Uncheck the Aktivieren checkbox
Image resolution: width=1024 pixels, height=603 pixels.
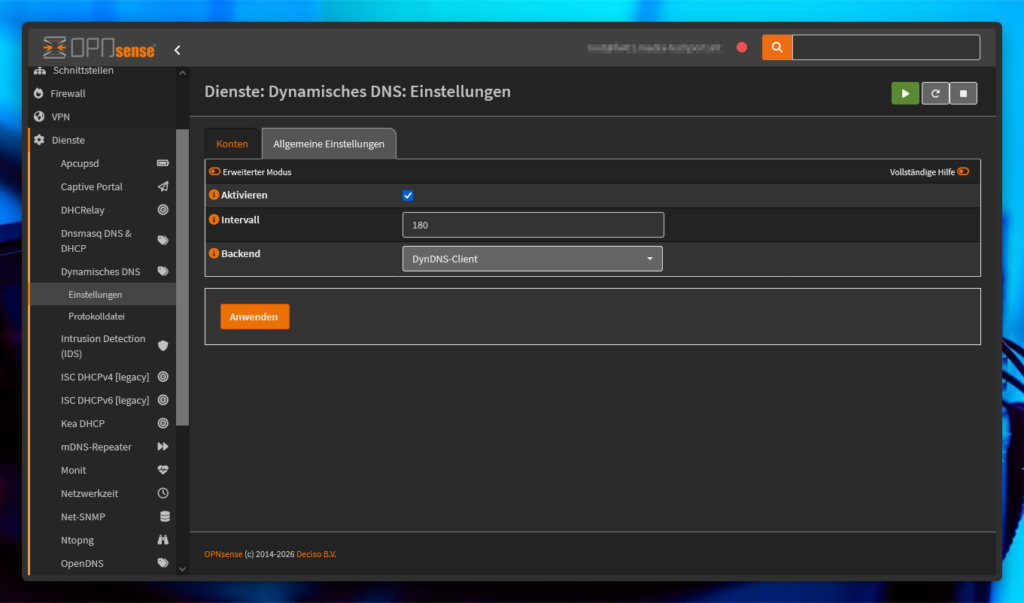[408, 196]
